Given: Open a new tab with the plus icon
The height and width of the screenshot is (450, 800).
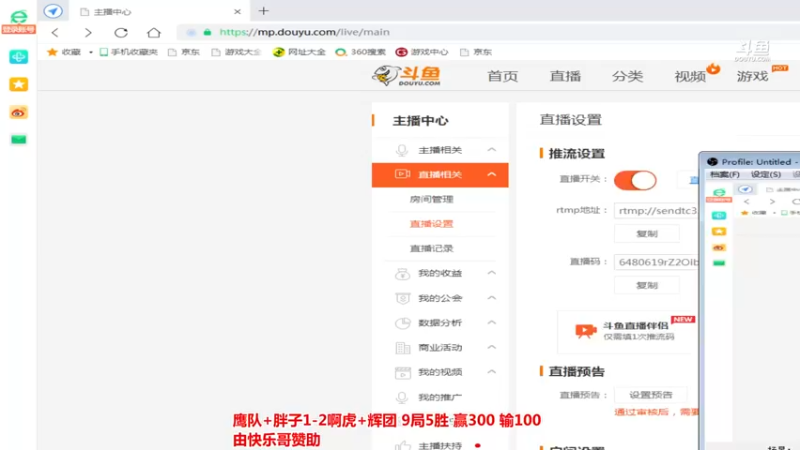Looking at the screenshot, I should click(263, 11).
